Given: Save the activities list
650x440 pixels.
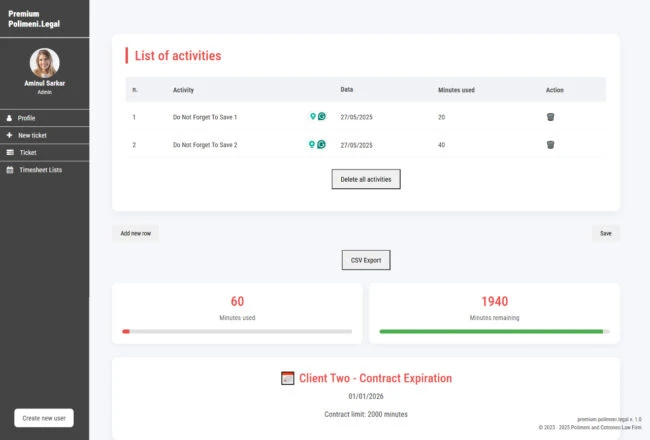Looking at the screenshot, I should click(606, 233).
